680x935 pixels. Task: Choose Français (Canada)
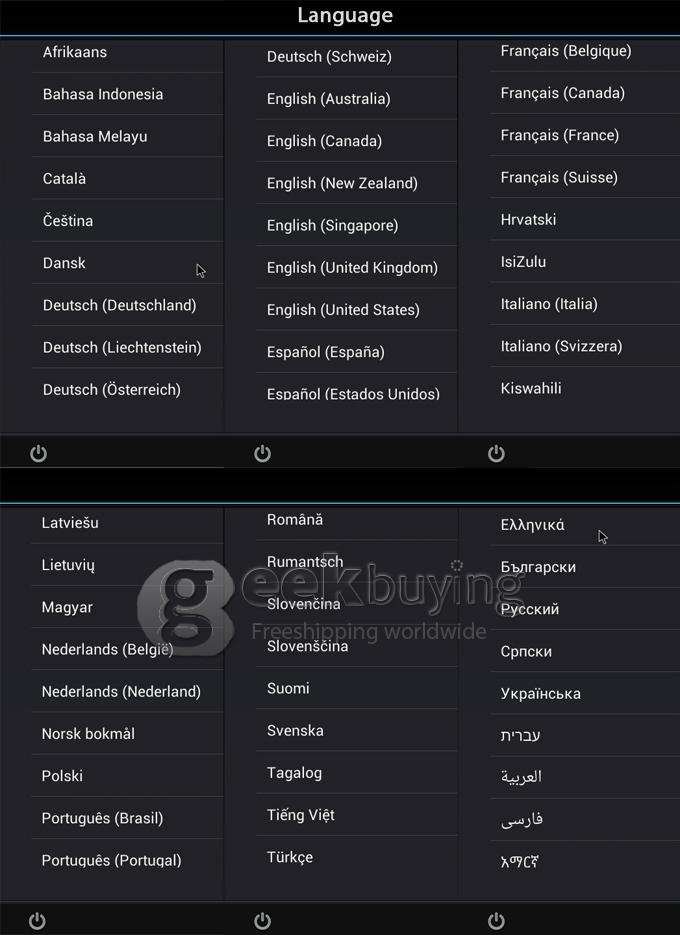click(x=563, y=93)
